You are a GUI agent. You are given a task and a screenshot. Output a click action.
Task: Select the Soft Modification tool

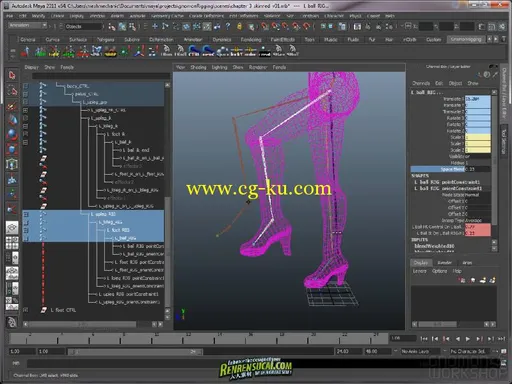point(12,180)
